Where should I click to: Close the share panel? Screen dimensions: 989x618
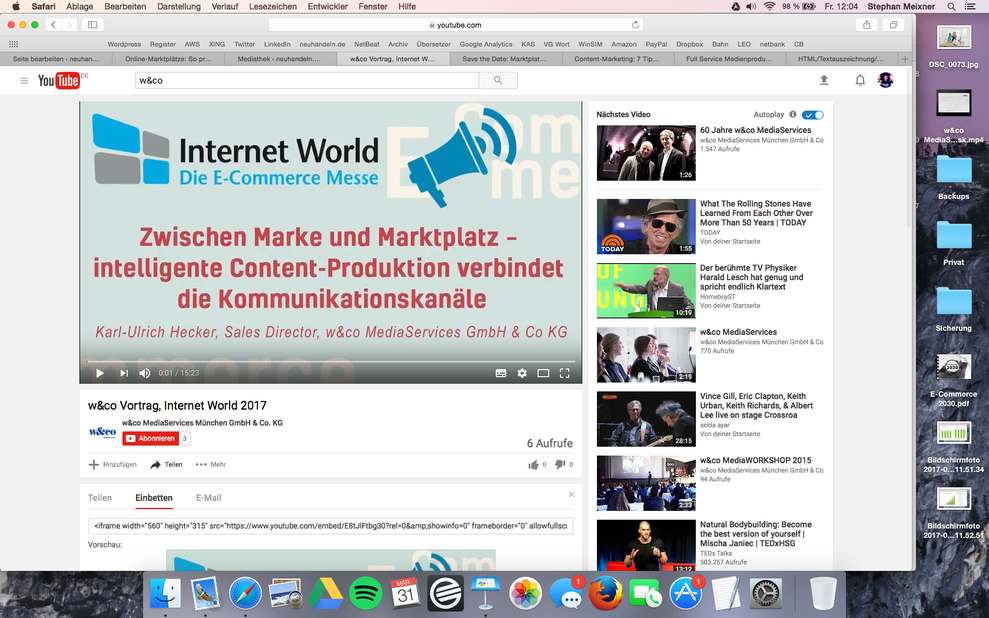click(571, 494)
